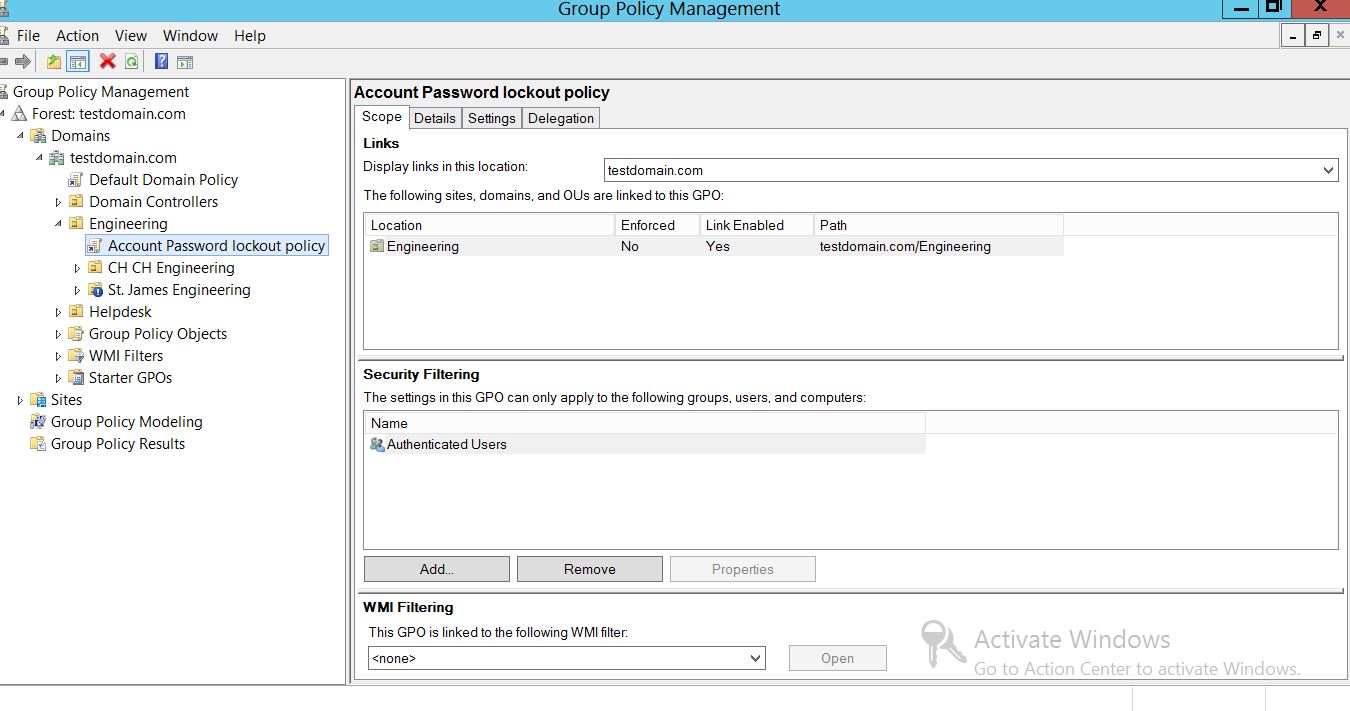
Task: Click the Sites node icon
Action: pyautogui.click(x=38, y=400)
